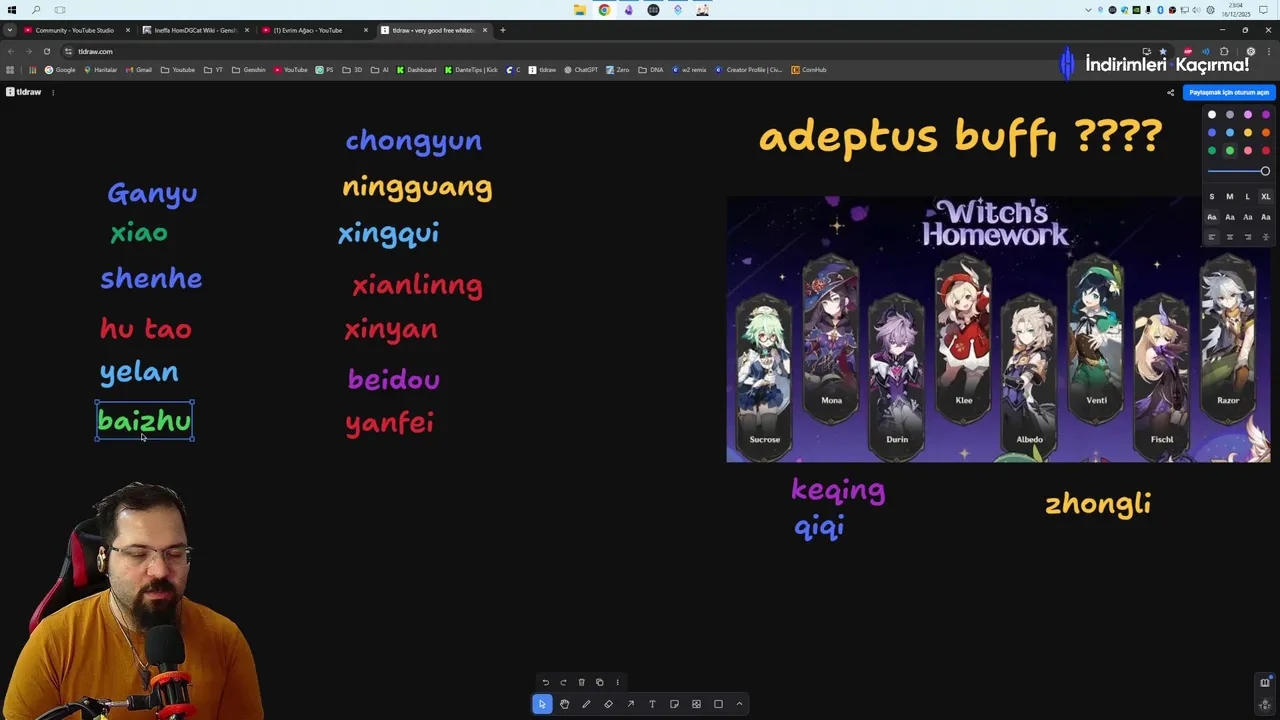
Task: Click the share icon beside sign-in button
Action: tap(1170, 92)
